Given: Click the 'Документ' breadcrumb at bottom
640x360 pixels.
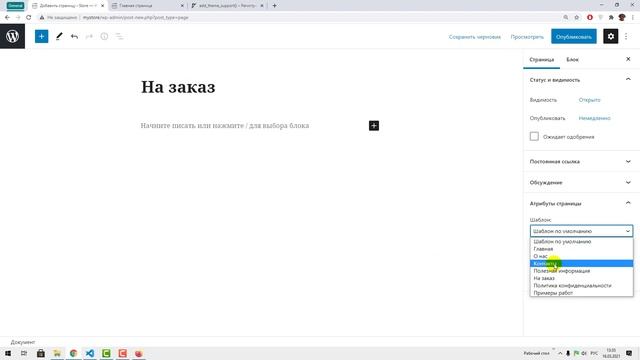Looking at the screenshot, I should coord(23,342).
